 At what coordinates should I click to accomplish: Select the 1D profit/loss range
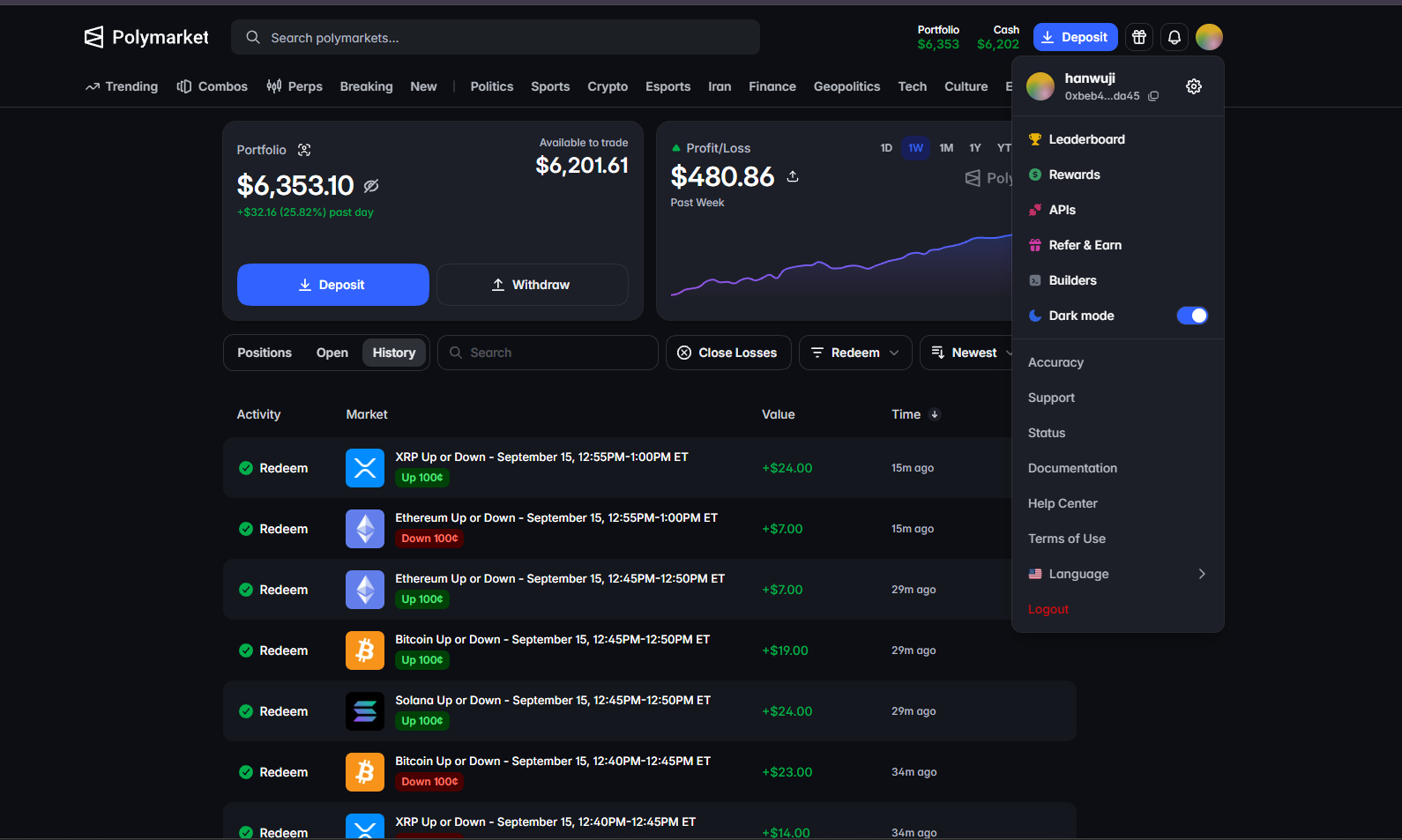tap(886, 148)
